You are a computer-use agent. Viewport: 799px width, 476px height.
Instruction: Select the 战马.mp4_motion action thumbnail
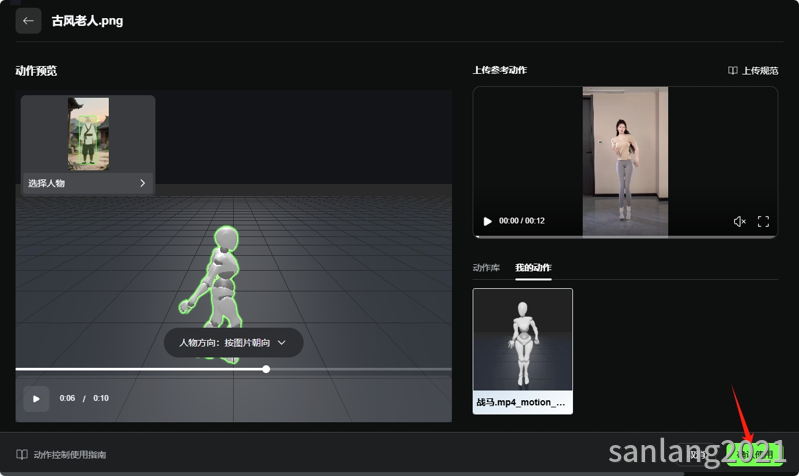(x=522, y=351)
